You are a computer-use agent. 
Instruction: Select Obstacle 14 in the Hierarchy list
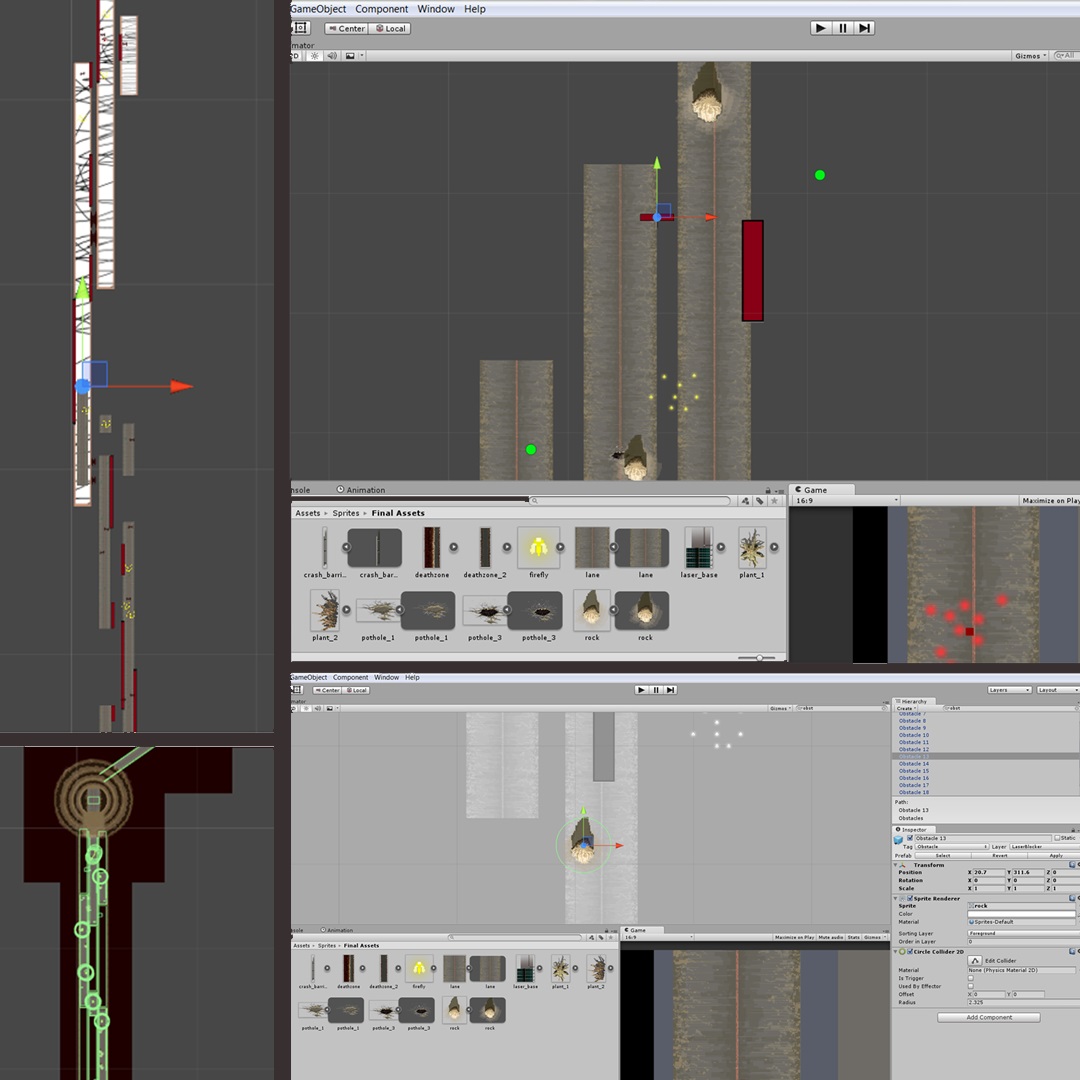click(913, 764)
